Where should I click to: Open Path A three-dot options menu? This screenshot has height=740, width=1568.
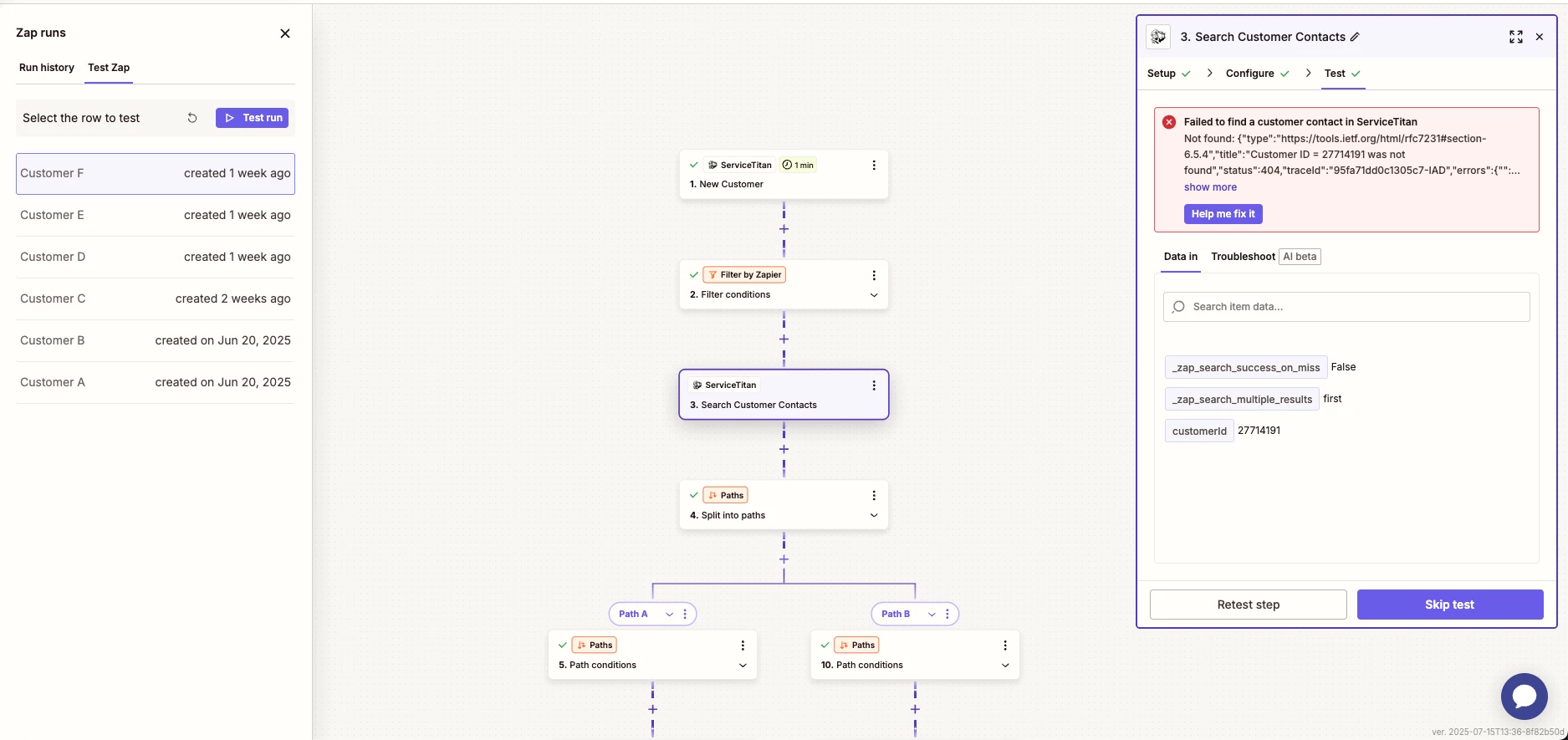(x=685, y=614)
